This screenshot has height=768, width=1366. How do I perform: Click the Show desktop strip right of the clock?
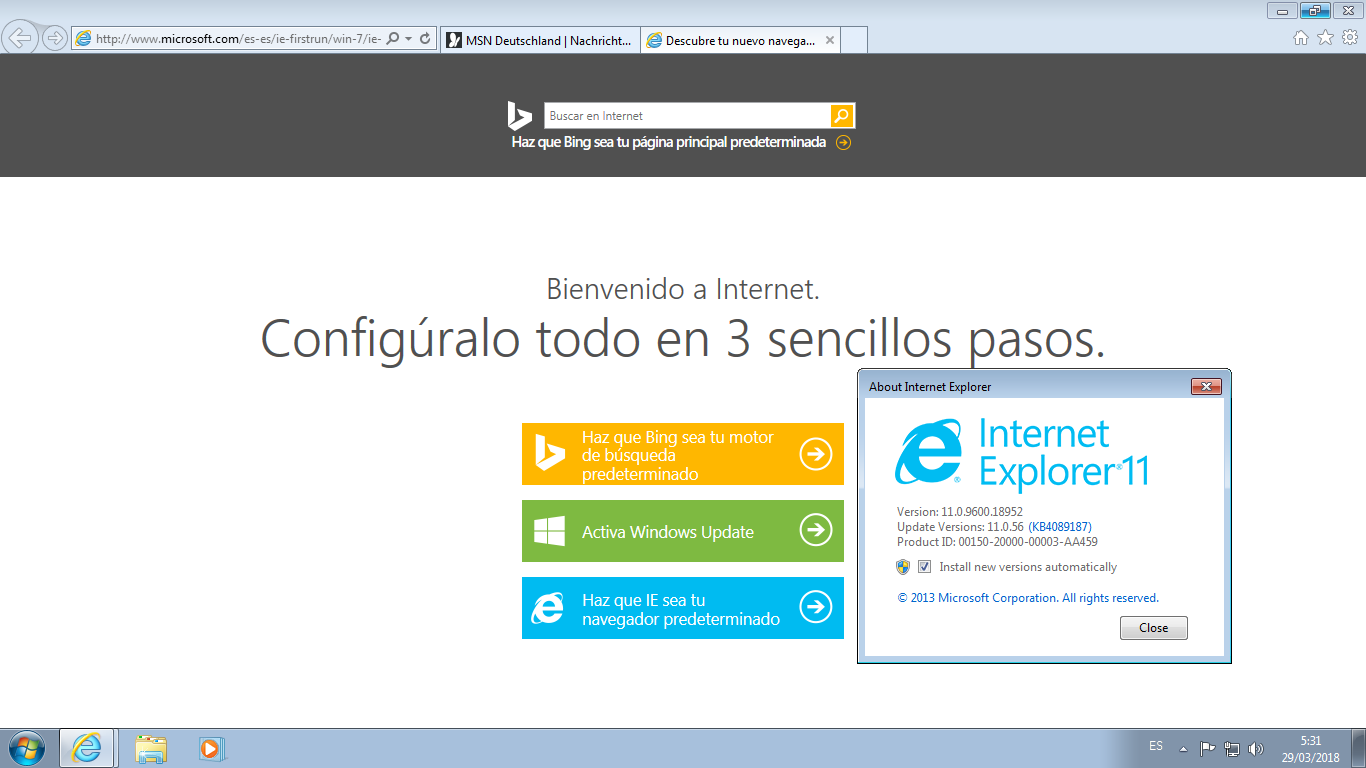click(x=1358, y=748)
